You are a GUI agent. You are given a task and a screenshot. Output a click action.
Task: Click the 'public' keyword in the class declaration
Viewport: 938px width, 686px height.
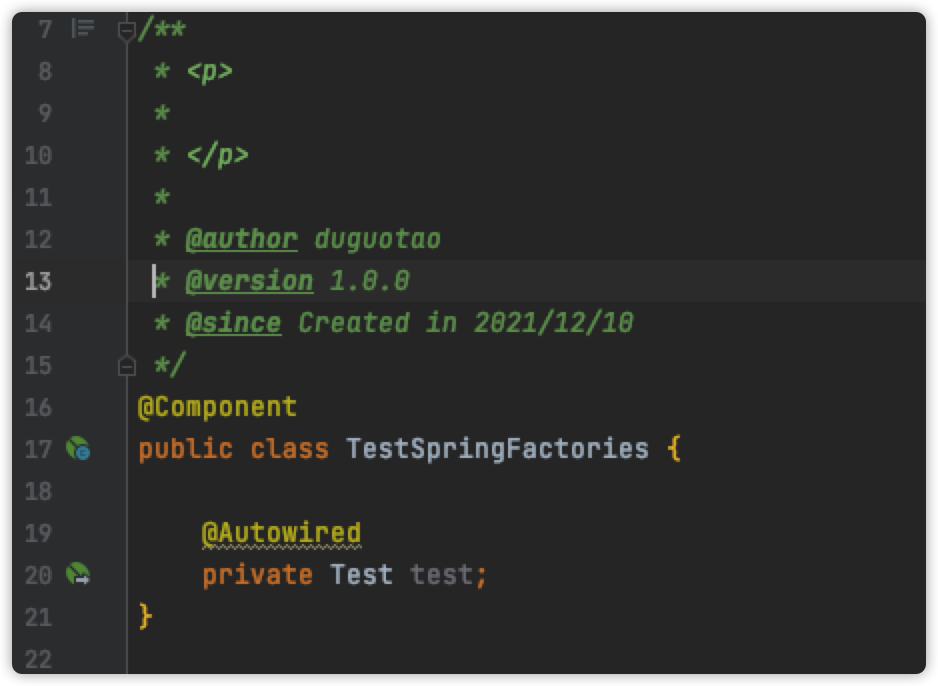tap(185, 449)
